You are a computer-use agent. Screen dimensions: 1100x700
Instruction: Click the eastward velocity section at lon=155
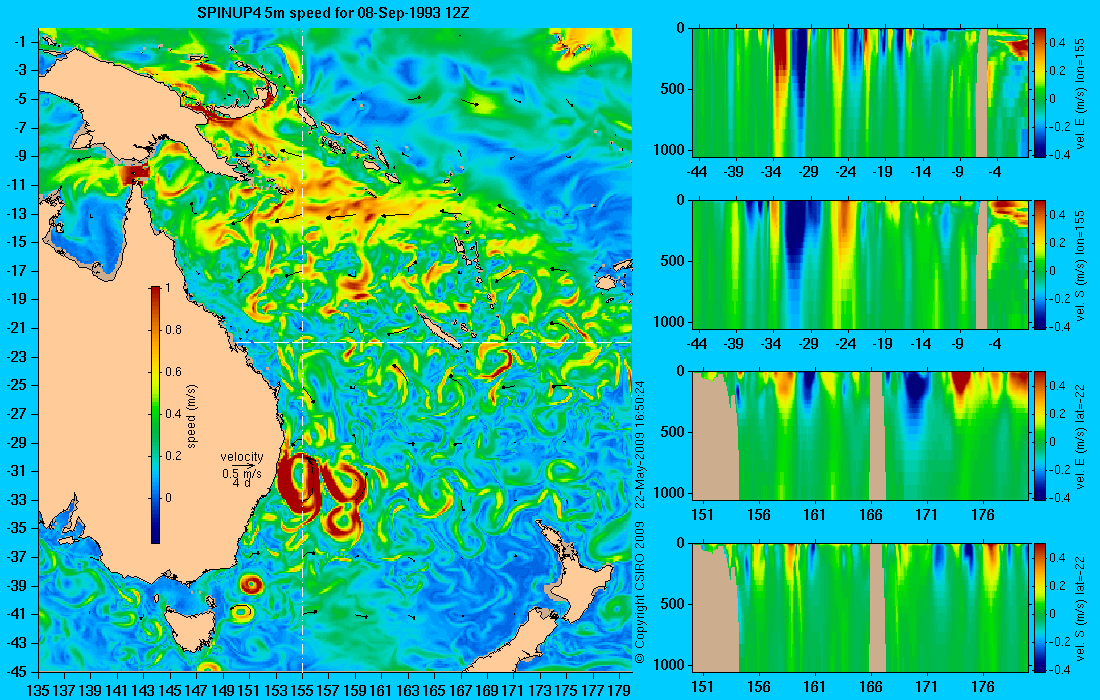click(860, 93)
